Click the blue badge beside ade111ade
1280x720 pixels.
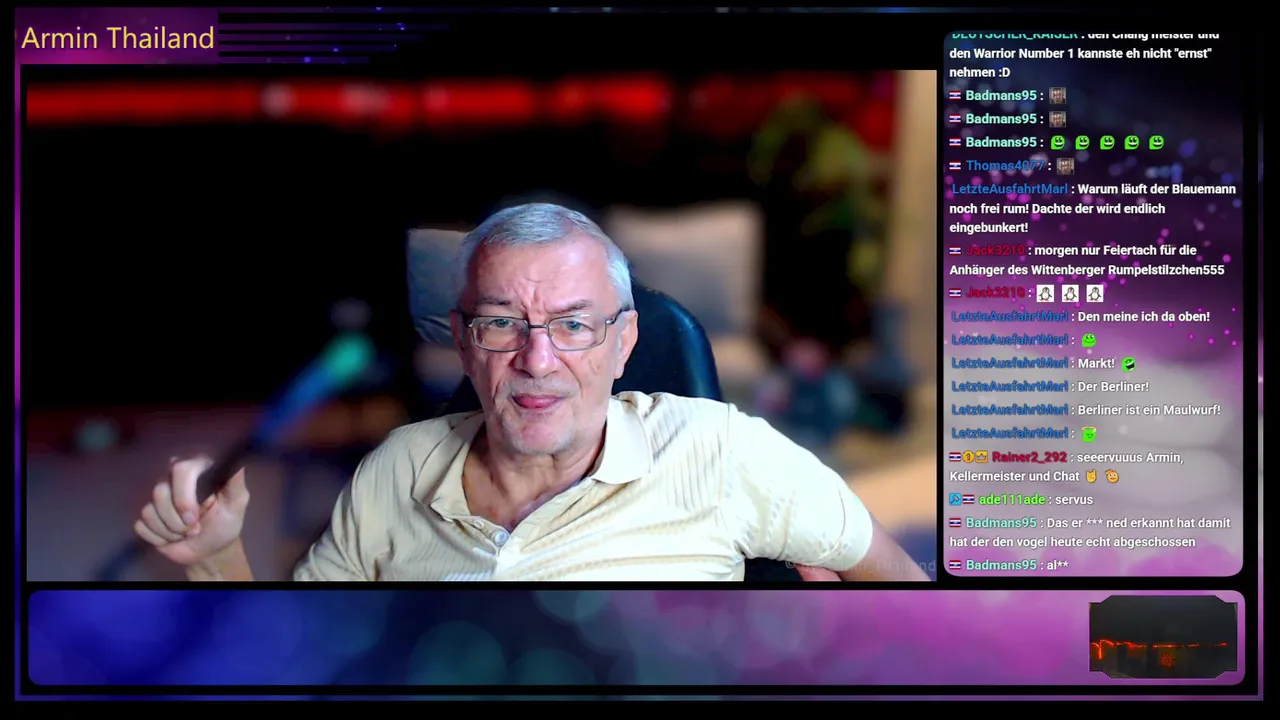click(x=955, y=499)
